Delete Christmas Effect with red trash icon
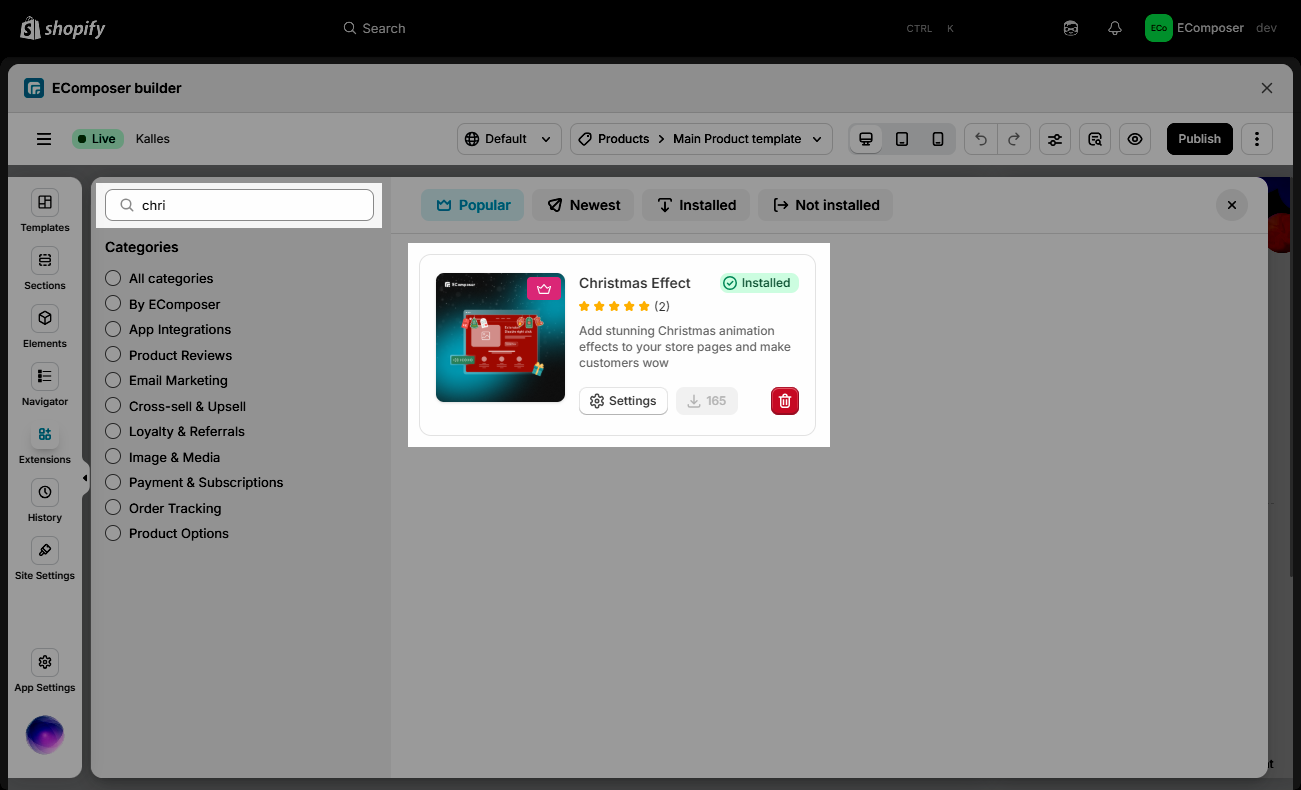1301x790 pixels. click(785, 401)
